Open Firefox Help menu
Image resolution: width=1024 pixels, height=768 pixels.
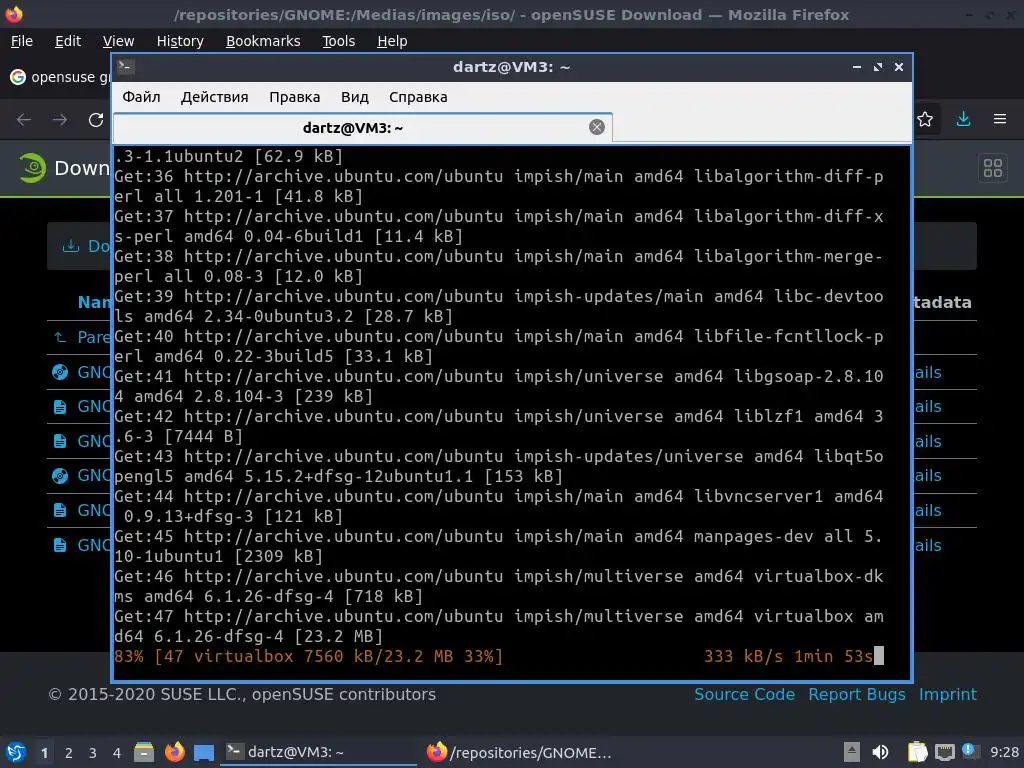[x=392, y=41]
